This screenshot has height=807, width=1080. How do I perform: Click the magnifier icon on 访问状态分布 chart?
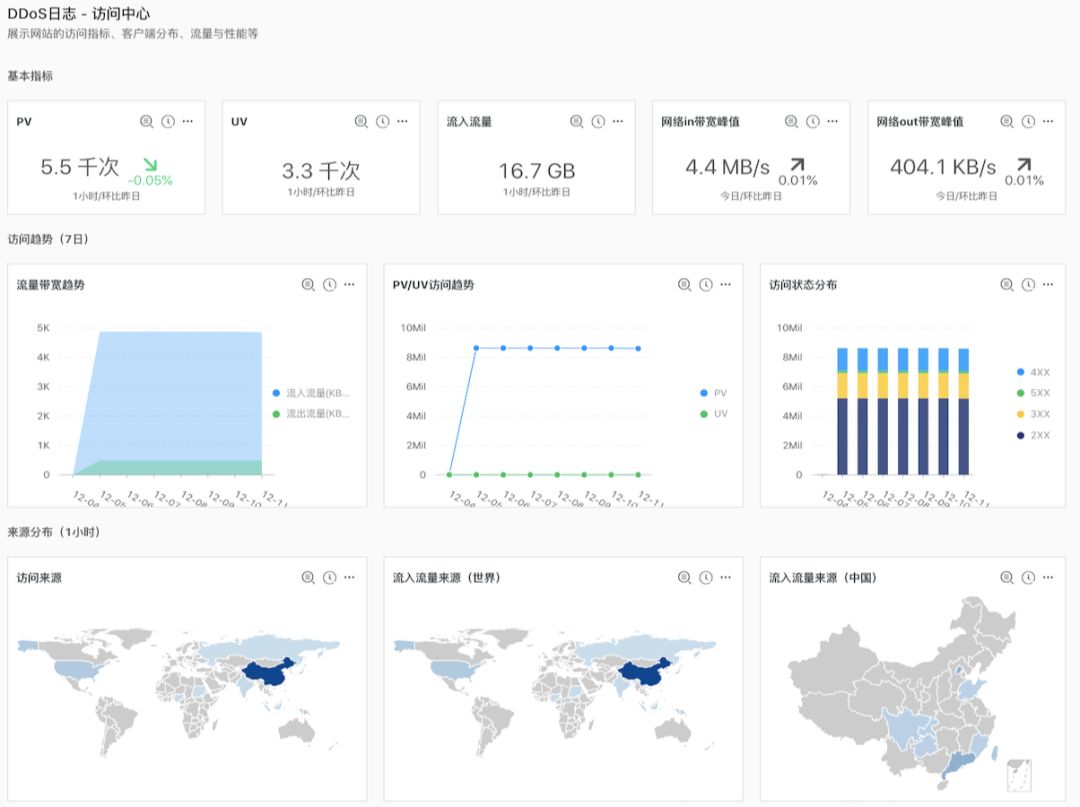pyautogui.click(x=1007, y=284)
